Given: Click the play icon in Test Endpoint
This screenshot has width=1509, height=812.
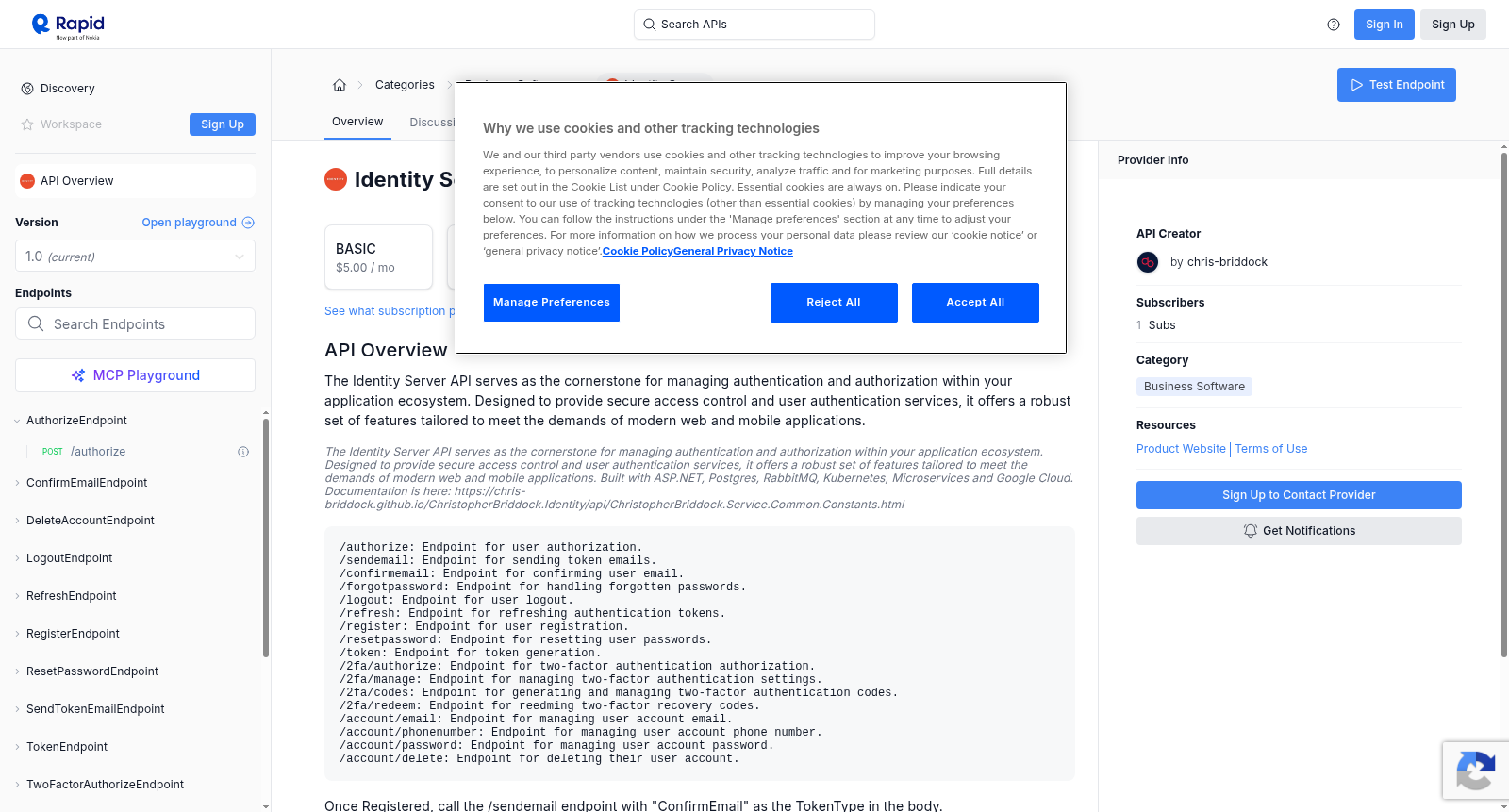Looking at the screenshot, I should coord(1357,85).
